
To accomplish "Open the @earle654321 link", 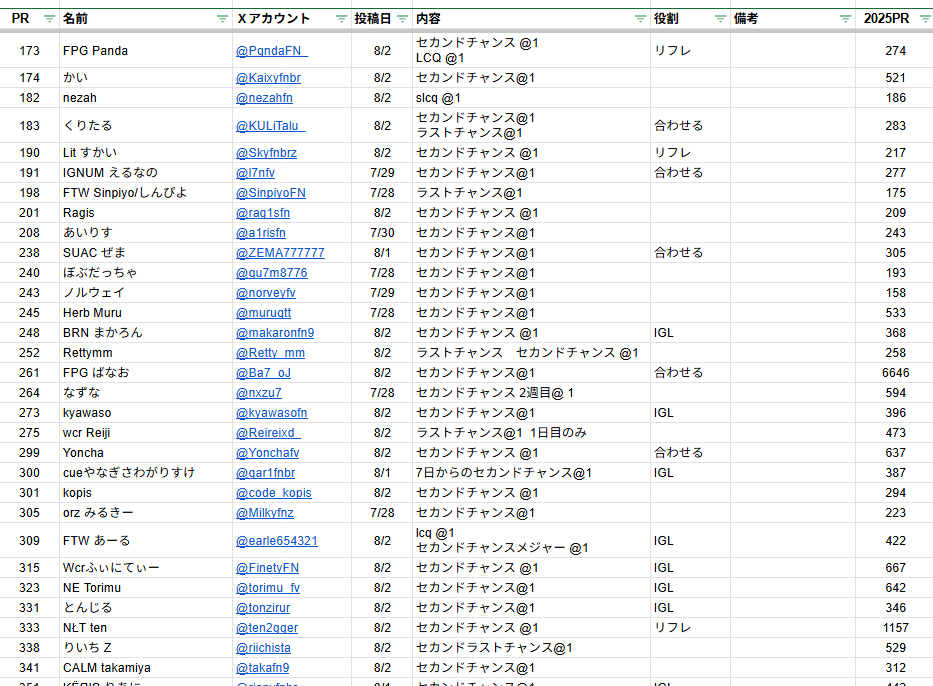I will coord(277,541).
